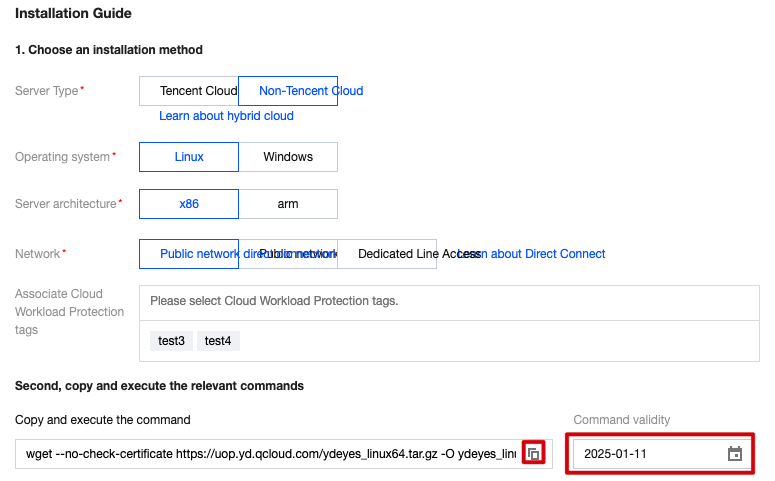Click the test4 tag
Viewport: 775px width, 481px height.
[218, 341]
